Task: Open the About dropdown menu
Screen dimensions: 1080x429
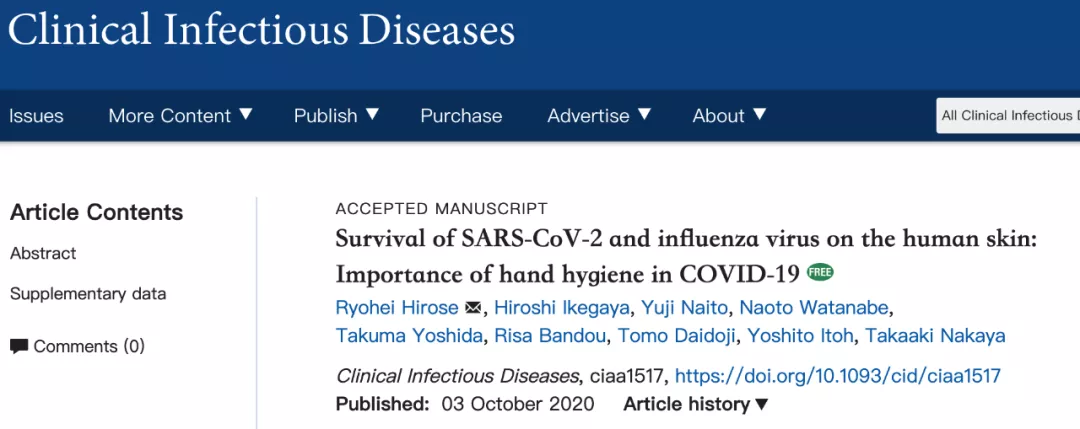Action: (729, 116)
